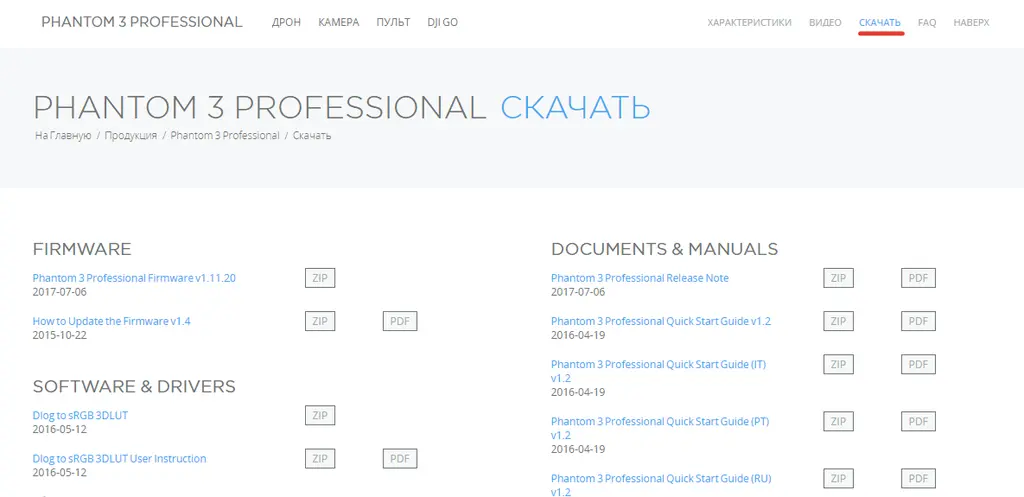
Task: Download PDF of Phantom 3 Professional Release Note
Action: click(x=917, y=278)
